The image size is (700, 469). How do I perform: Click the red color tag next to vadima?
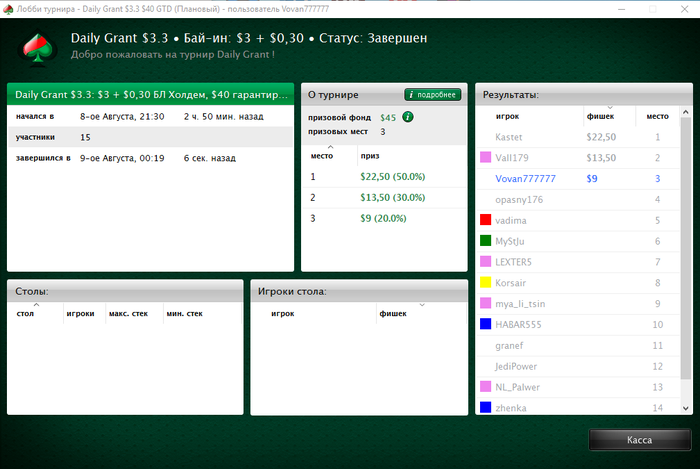coord(485,220)
